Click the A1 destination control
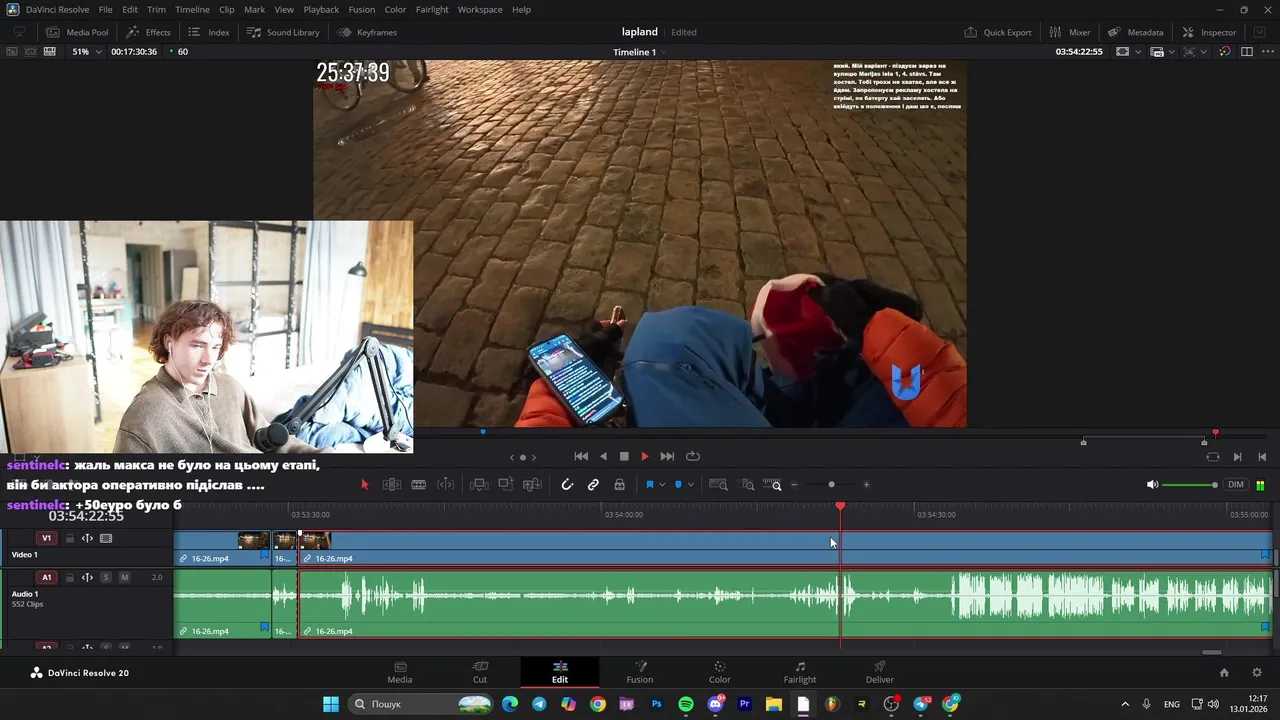 point(46,577)
